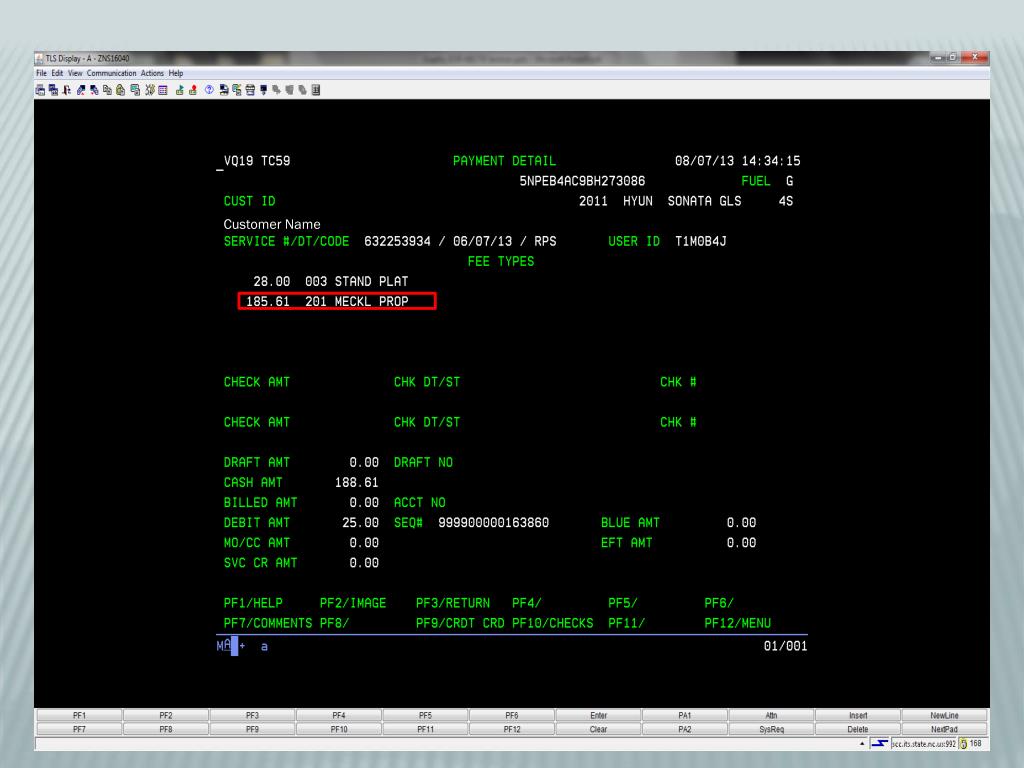Click the PF3/RETURN function key text

tap(453, 603)
